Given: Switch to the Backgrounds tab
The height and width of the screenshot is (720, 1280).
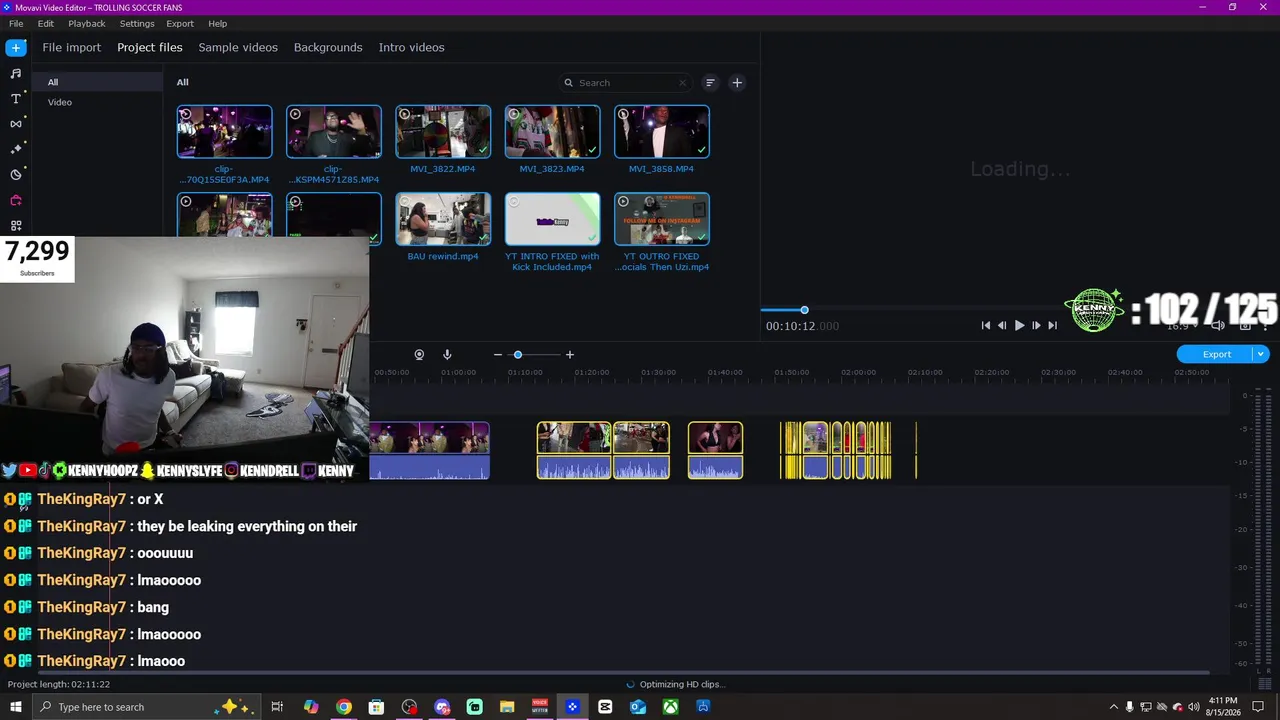Looking at the screenshot, I should (328, 47).
